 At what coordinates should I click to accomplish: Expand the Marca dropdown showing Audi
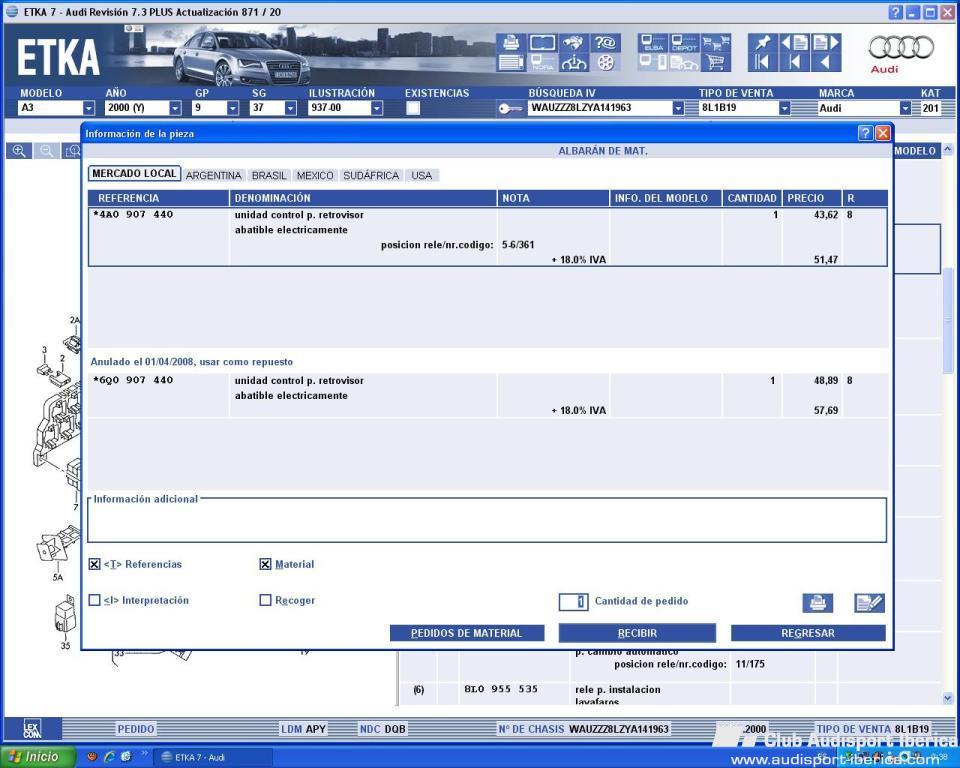click(x=905, y=108)
